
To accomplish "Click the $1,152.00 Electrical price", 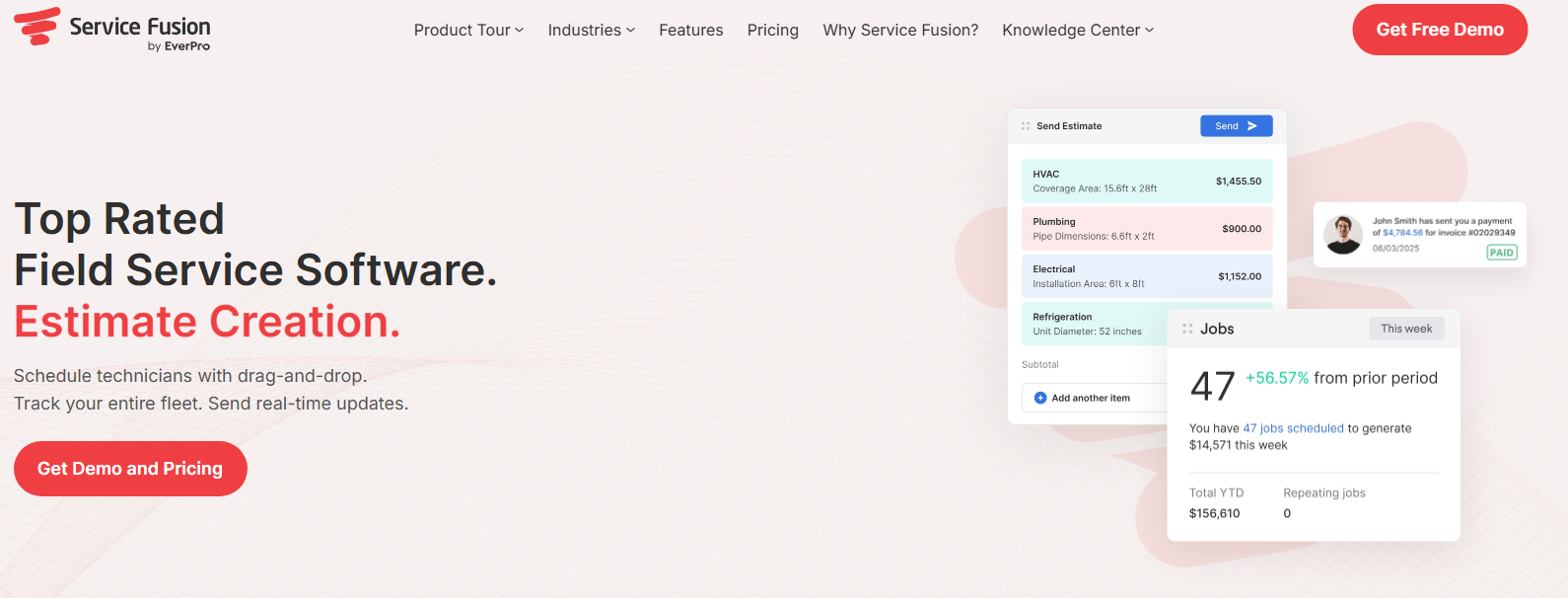I will point(1240,277).
